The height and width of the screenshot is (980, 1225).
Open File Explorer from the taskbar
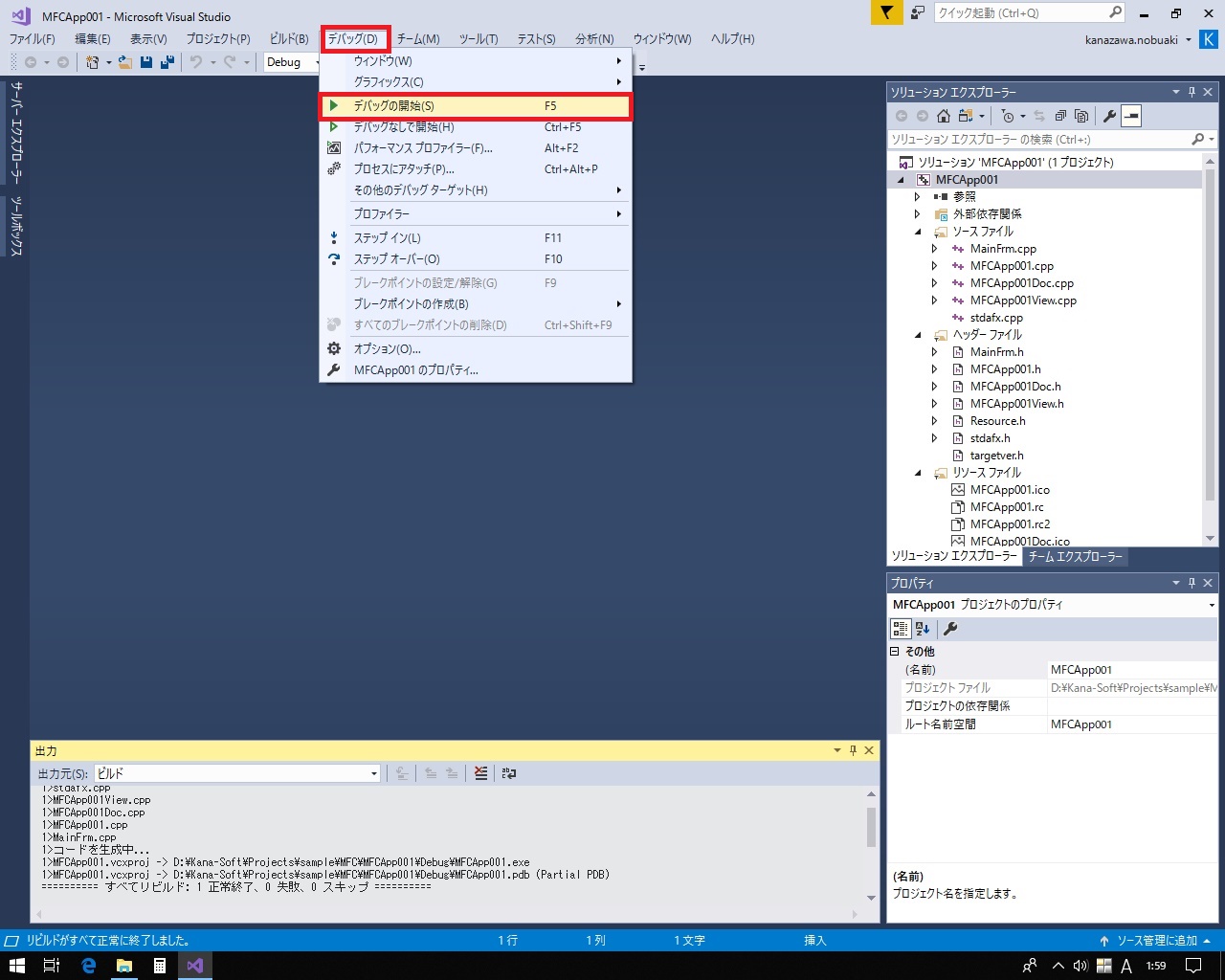124,966
